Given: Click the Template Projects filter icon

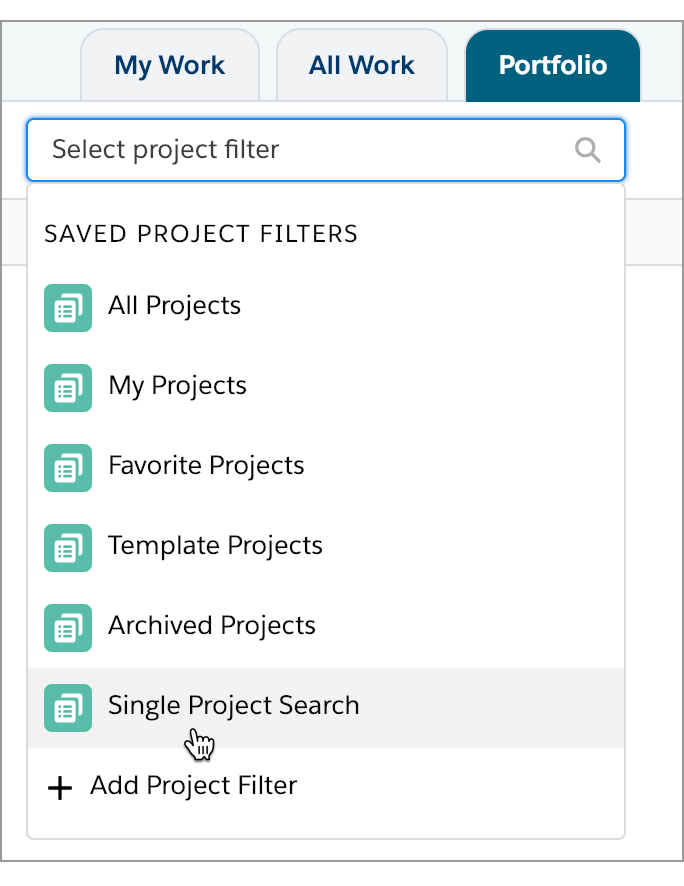Looking at the screenshot, I should click(x=68, y=548).
